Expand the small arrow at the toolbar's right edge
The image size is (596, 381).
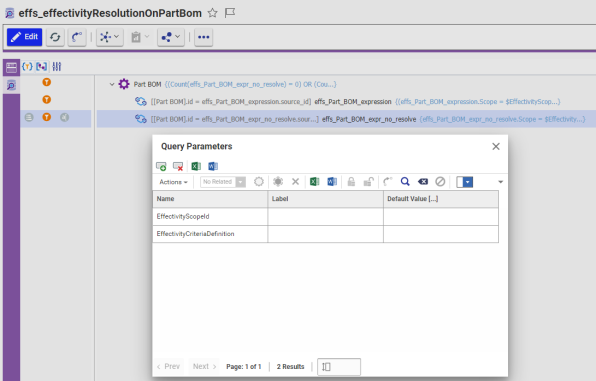tap(501, 182)
